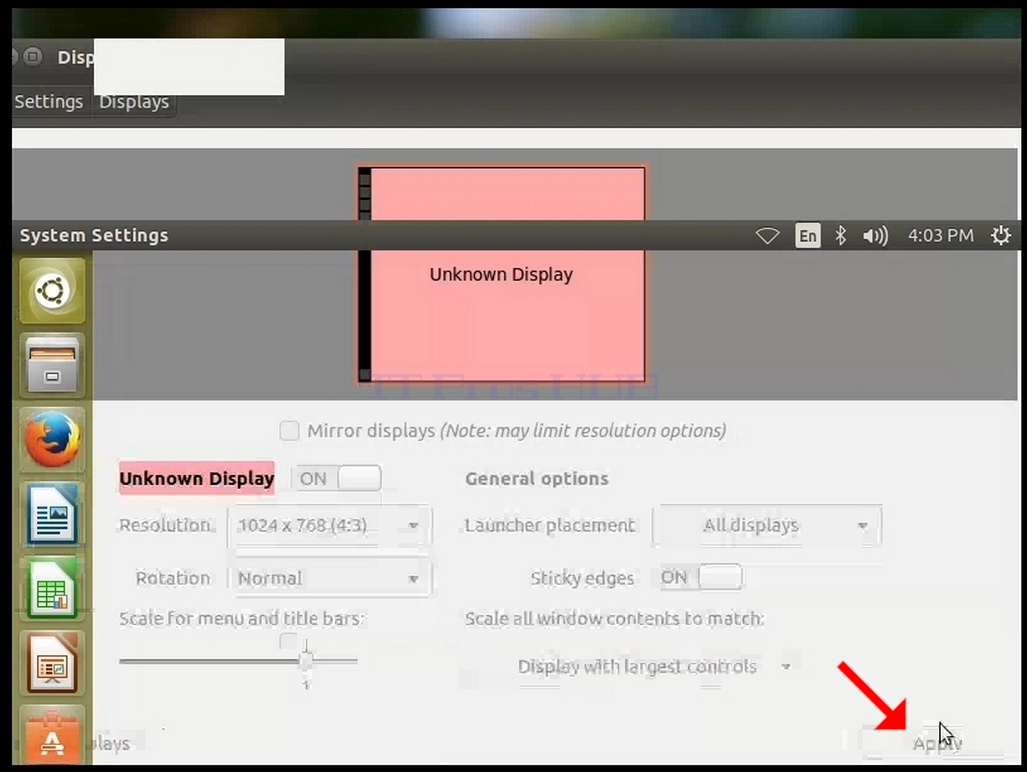Open the Bluetooth indicator menu
This screenshot has width=1027, height=772.
click(x=840, y=235)
